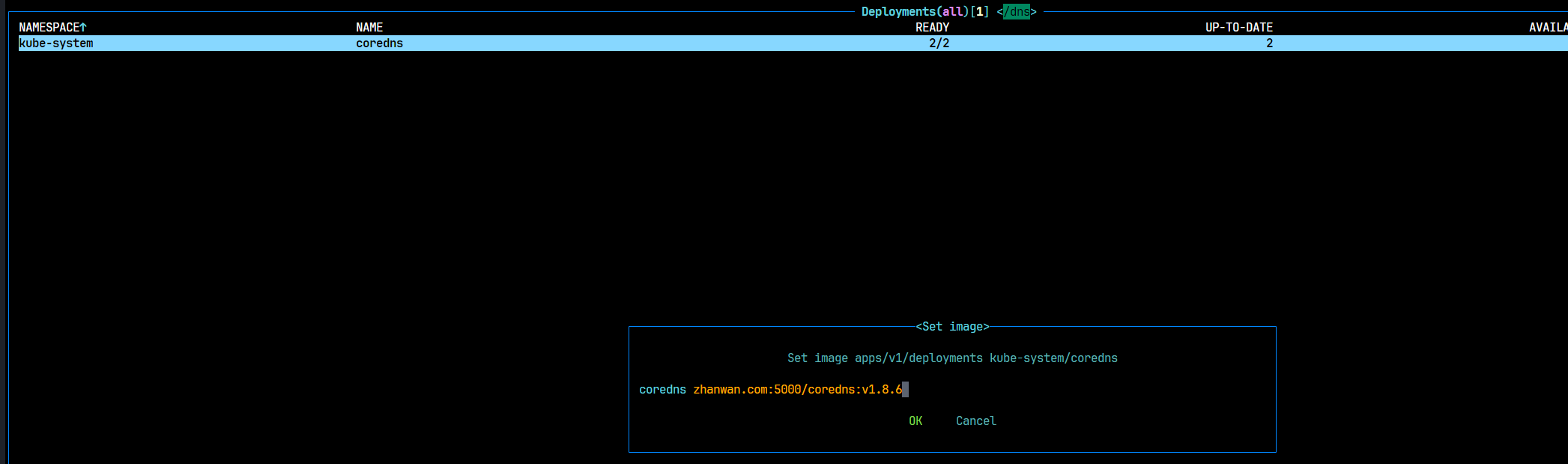Select the <Set image> dialog title
Viewport: 1568px width, 464px height.
coord(952,327)
